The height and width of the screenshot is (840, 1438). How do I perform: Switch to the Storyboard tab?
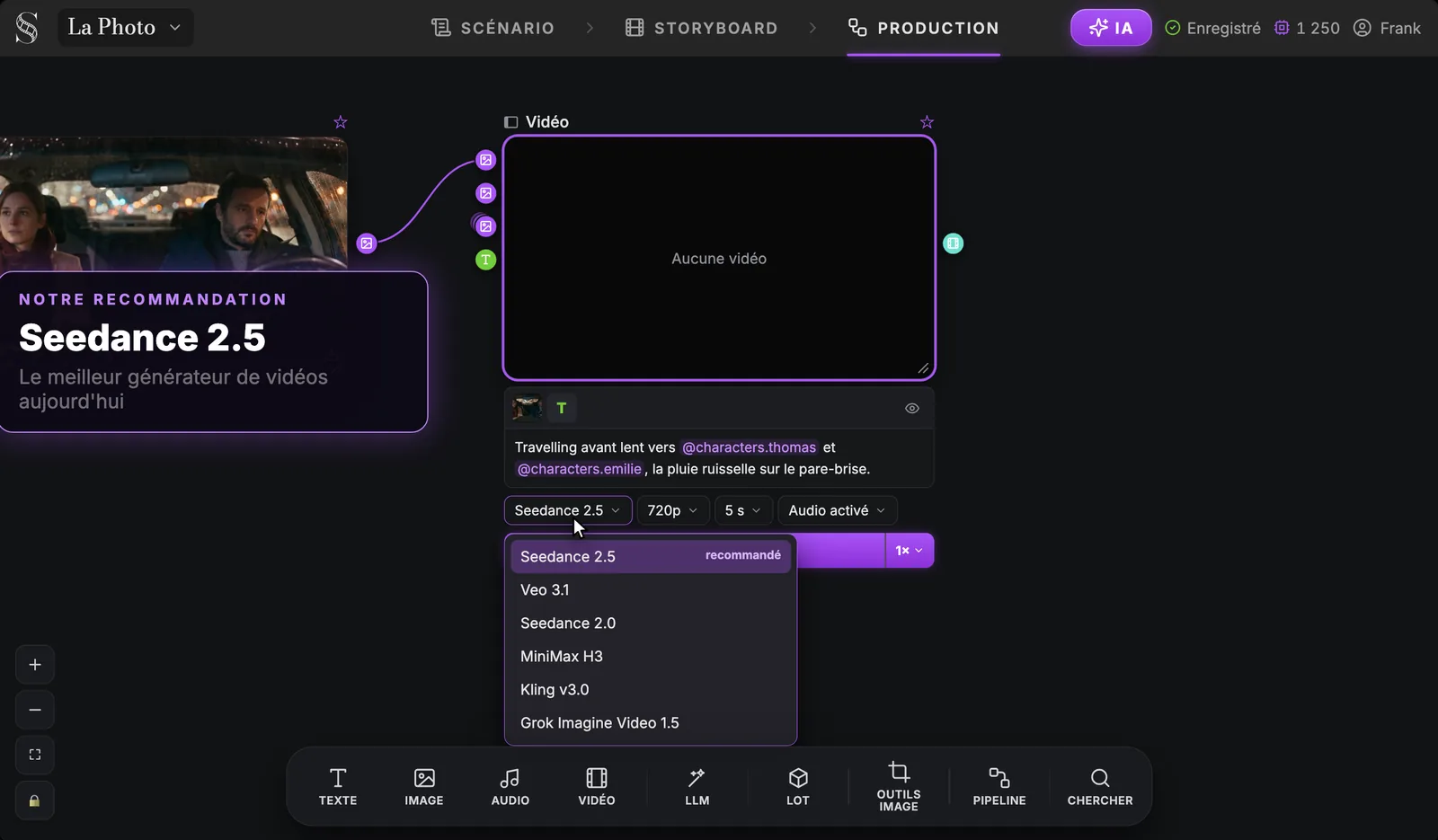pyautogui.click(x=701, y=28)
